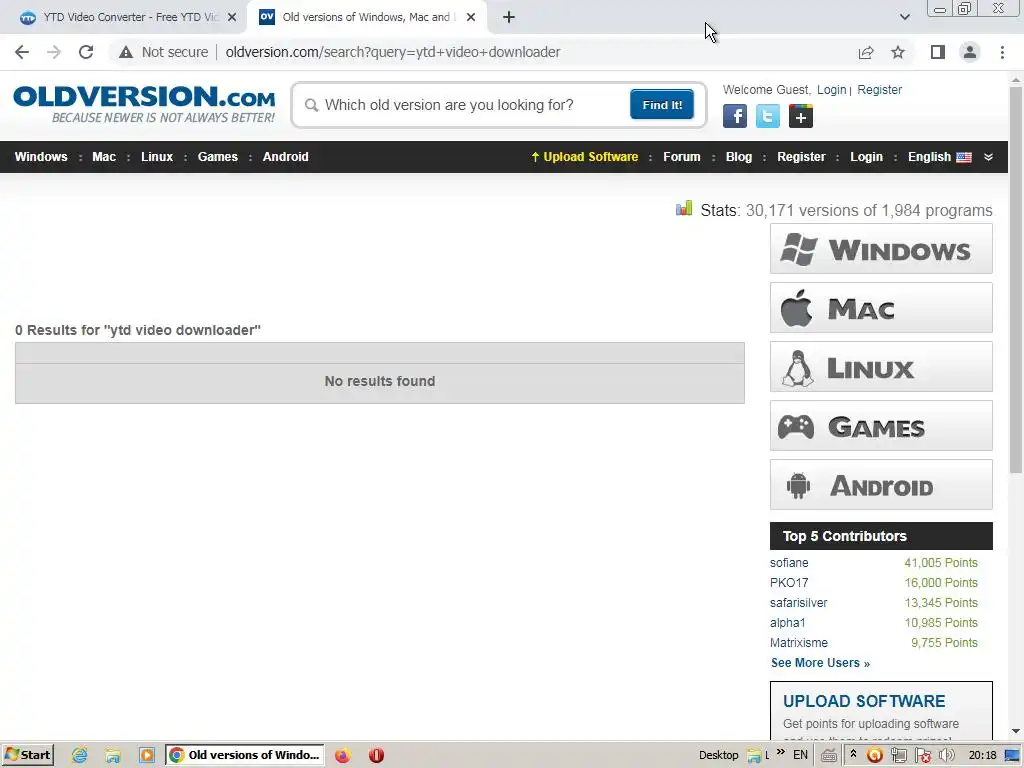Open UPLOAD SOFTWARE sidebar heading
The width and height of the screenshot is (1024, 768).
point(864,701)
